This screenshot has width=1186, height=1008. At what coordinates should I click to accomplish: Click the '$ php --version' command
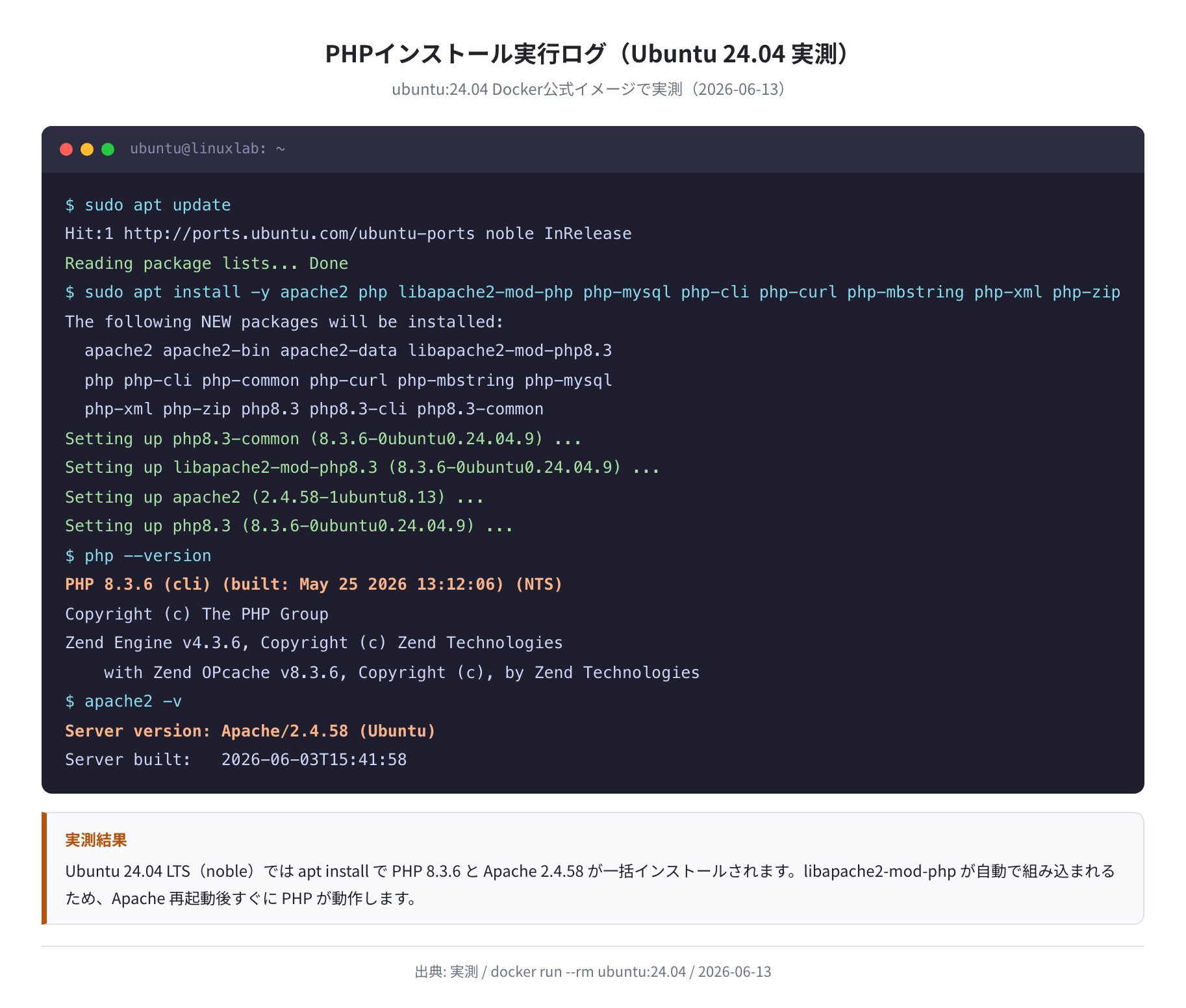(138, 555)
